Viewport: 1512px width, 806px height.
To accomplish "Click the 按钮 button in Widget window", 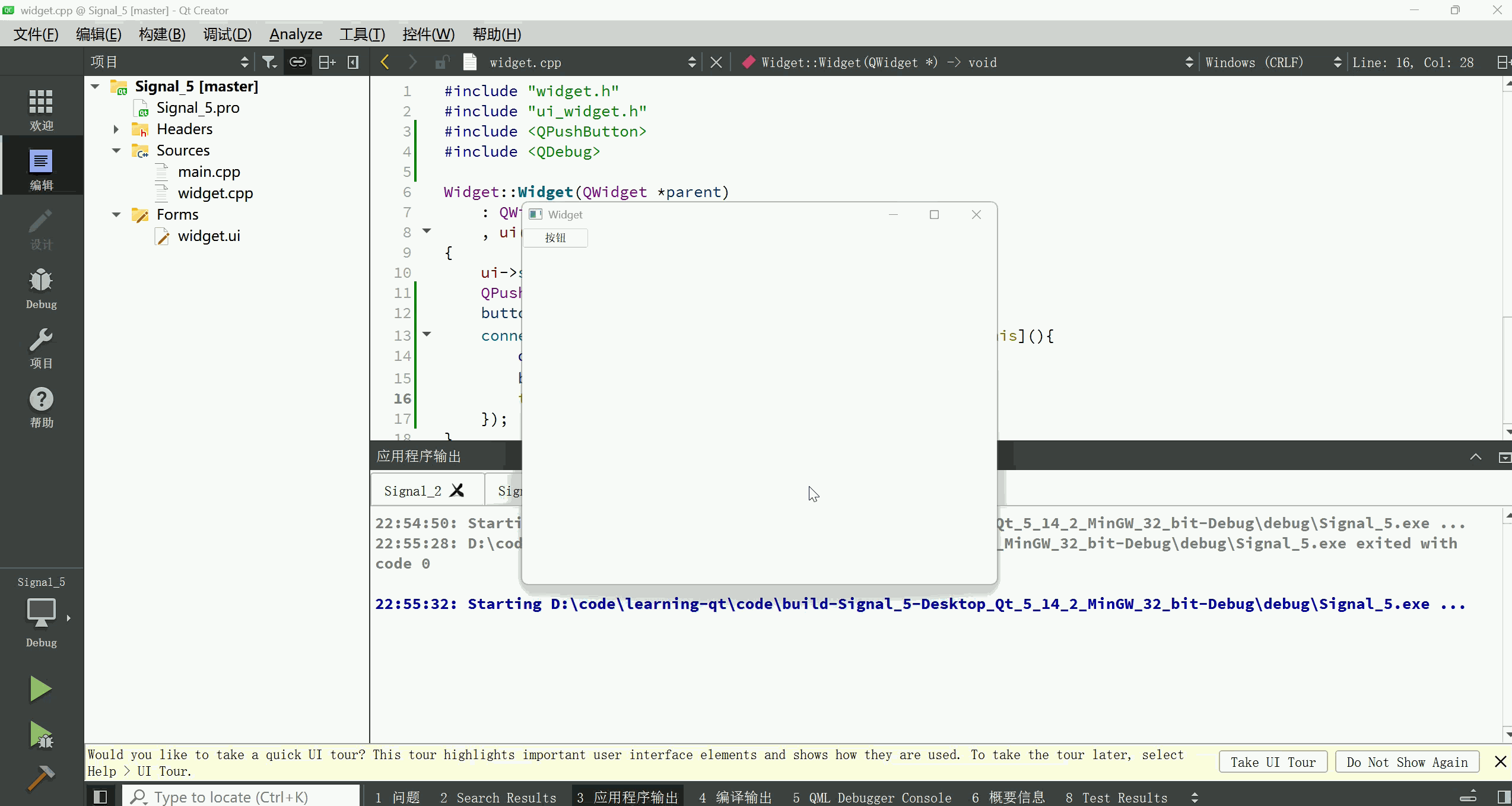I will [x=555, y=238].
